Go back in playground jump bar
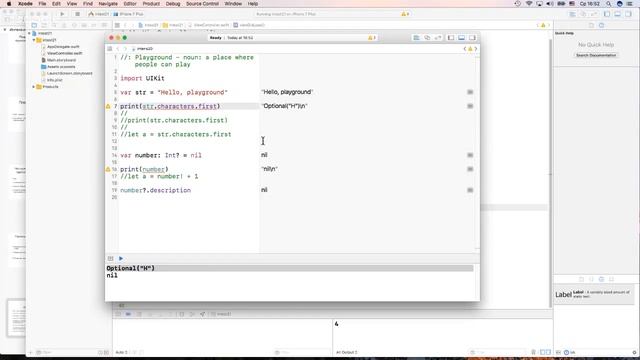Viewport: 640px width, 360px height. (x=118, y=49)
